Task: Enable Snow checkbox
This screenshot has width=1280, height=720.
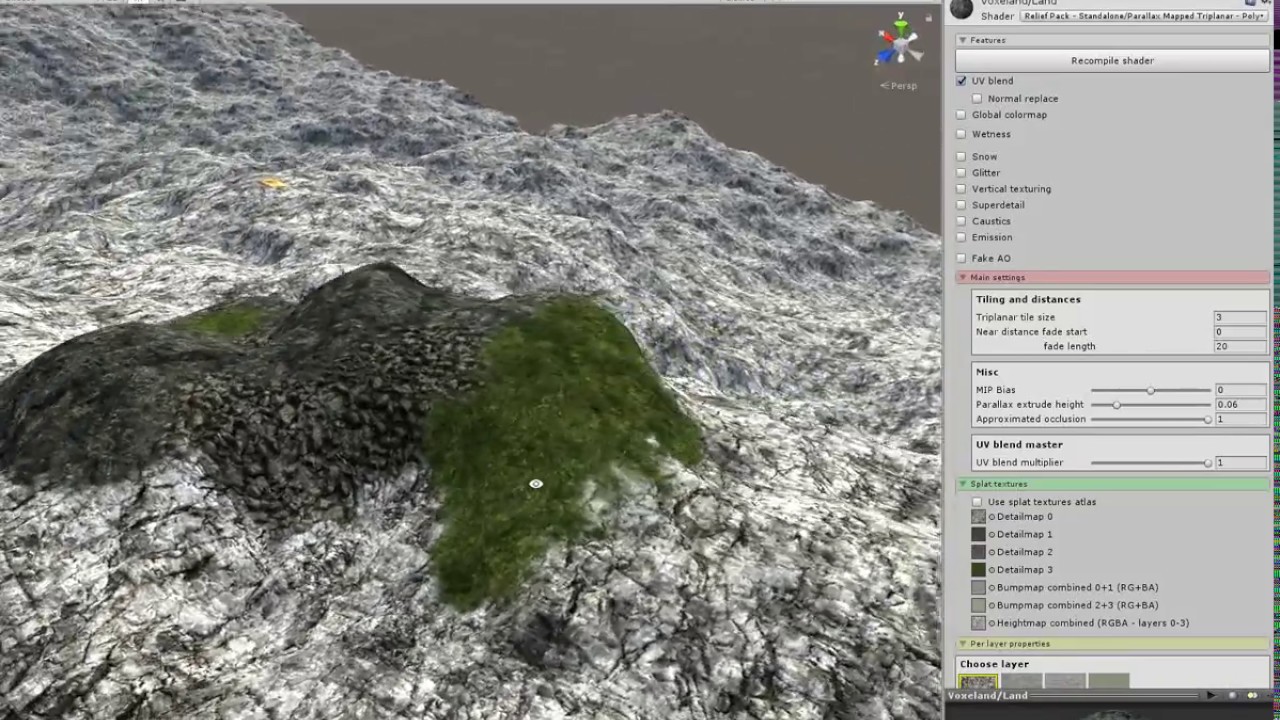Action: click(962, 157)
